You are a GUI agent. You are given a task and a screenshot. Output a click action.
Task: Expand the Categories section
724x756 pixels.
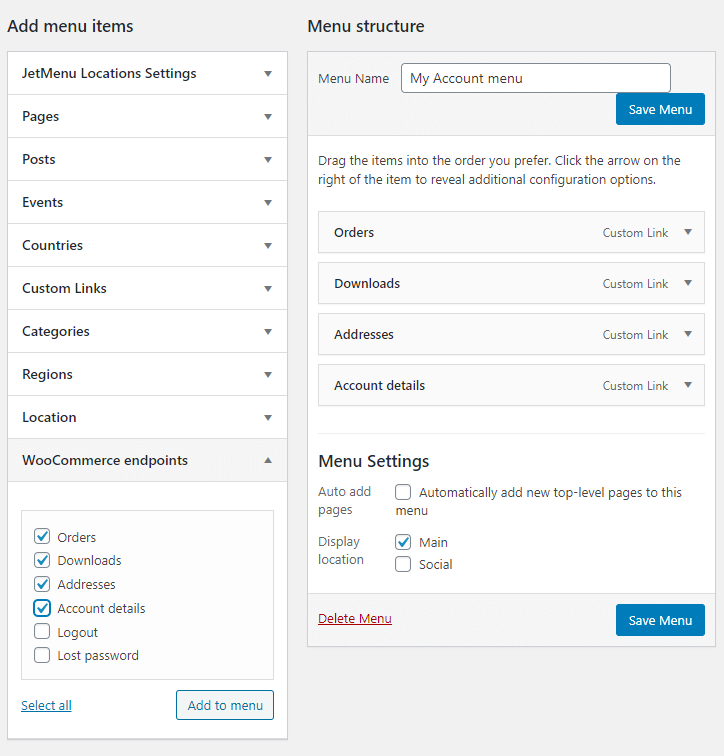(x=147, y=331)
